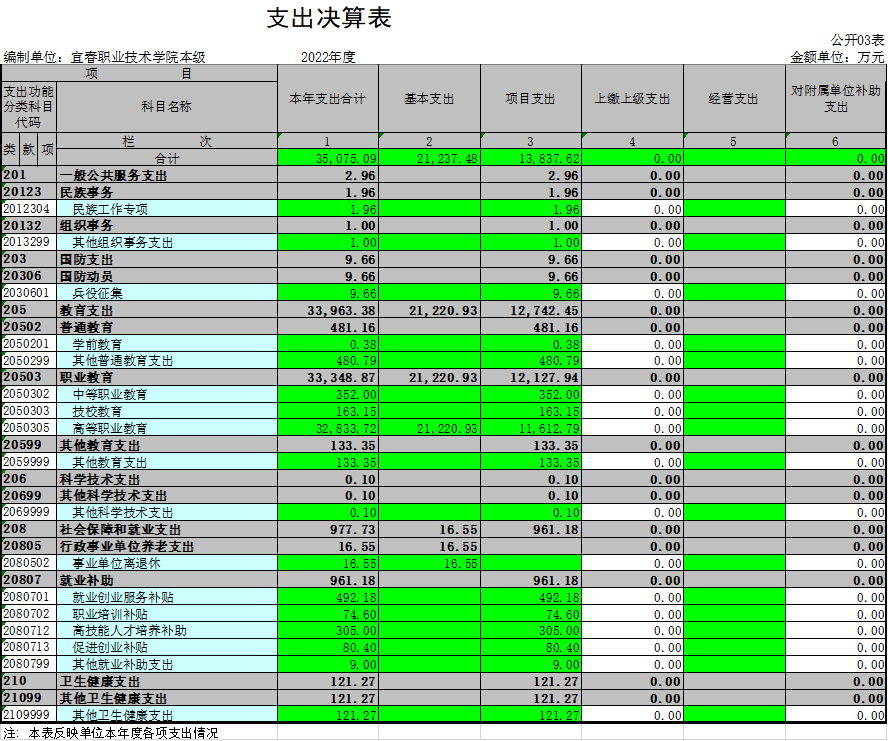Viewport: 888px width, 741px height.
Task: Click the 公开03表 label
Action: coord(857,41)
